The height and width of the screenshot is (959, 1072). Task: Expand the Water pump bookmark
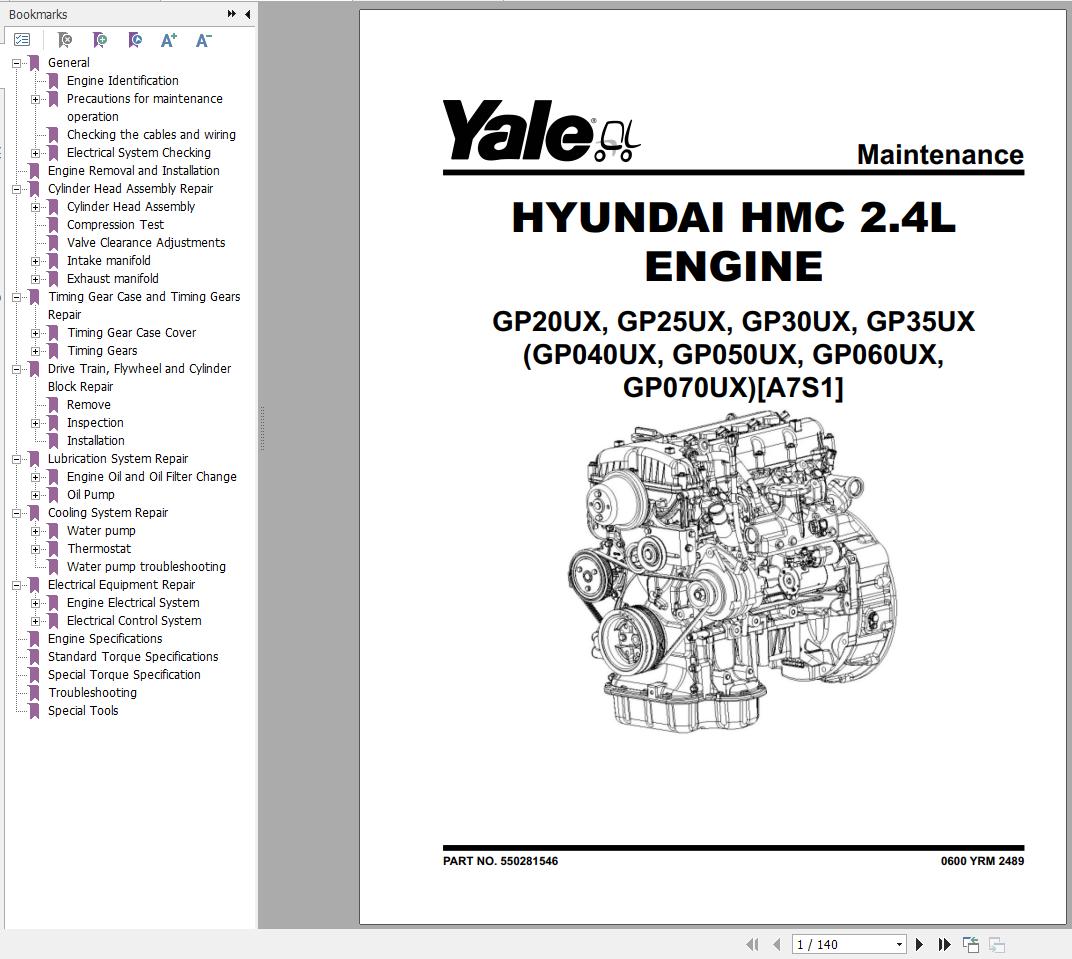(x=36, y=531)
